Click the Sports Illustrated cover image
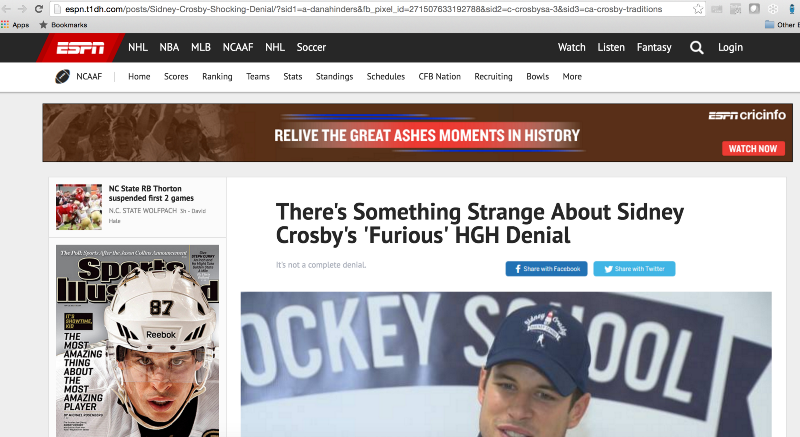Image resolution: width=800 pixels, height=437 pixels. (x=137, y=341)
